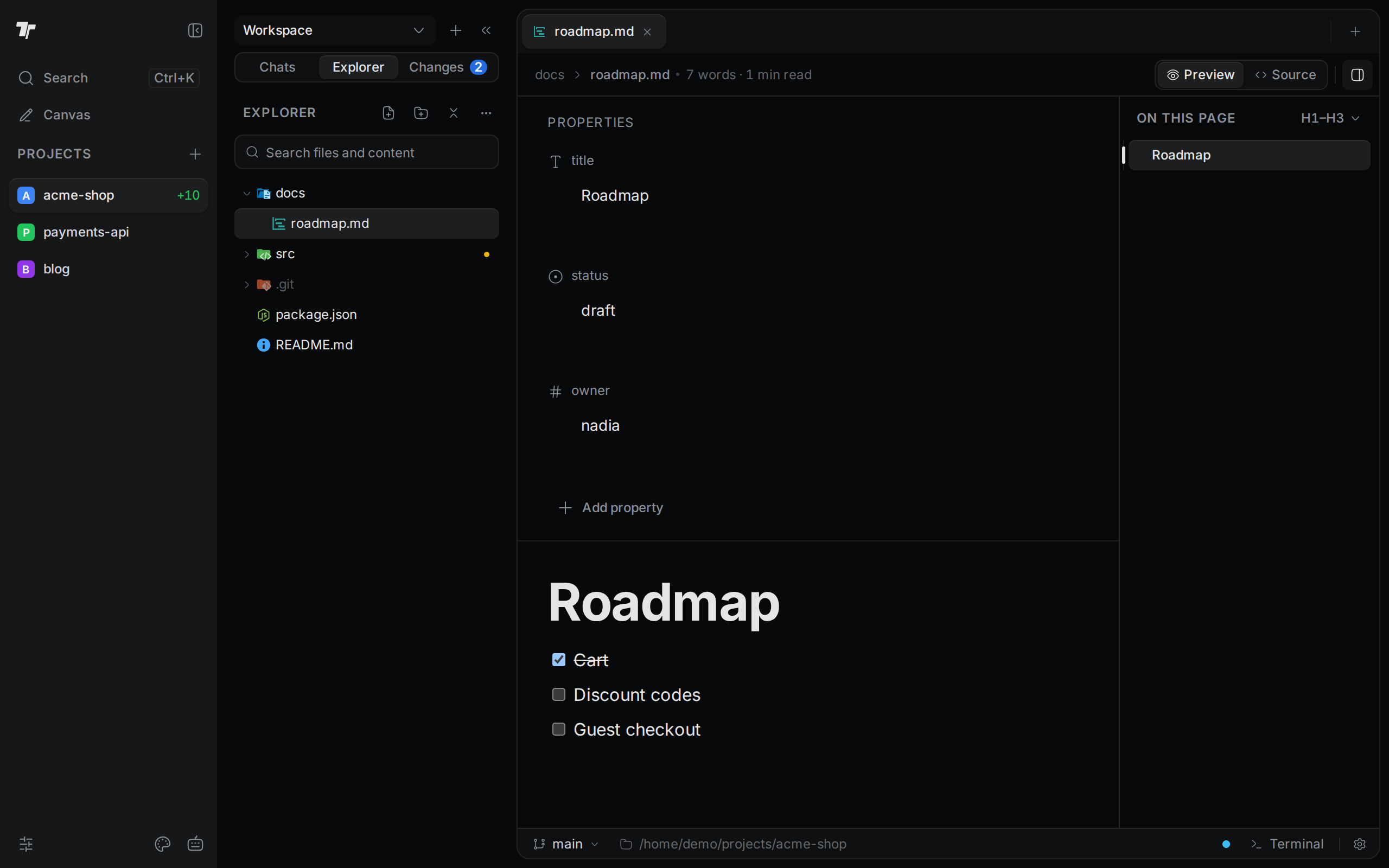Viewport: 1389px width, 868px height.
Task: Select the Explorer tab
Action: 358,67
